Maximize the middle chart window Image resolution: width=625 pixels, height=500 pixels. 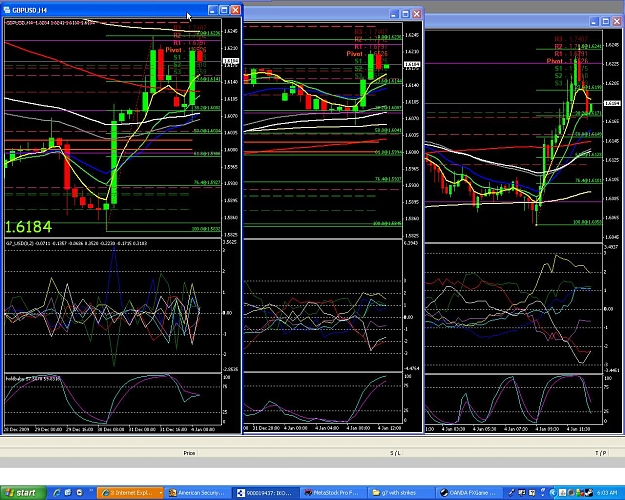click(405, 14)
